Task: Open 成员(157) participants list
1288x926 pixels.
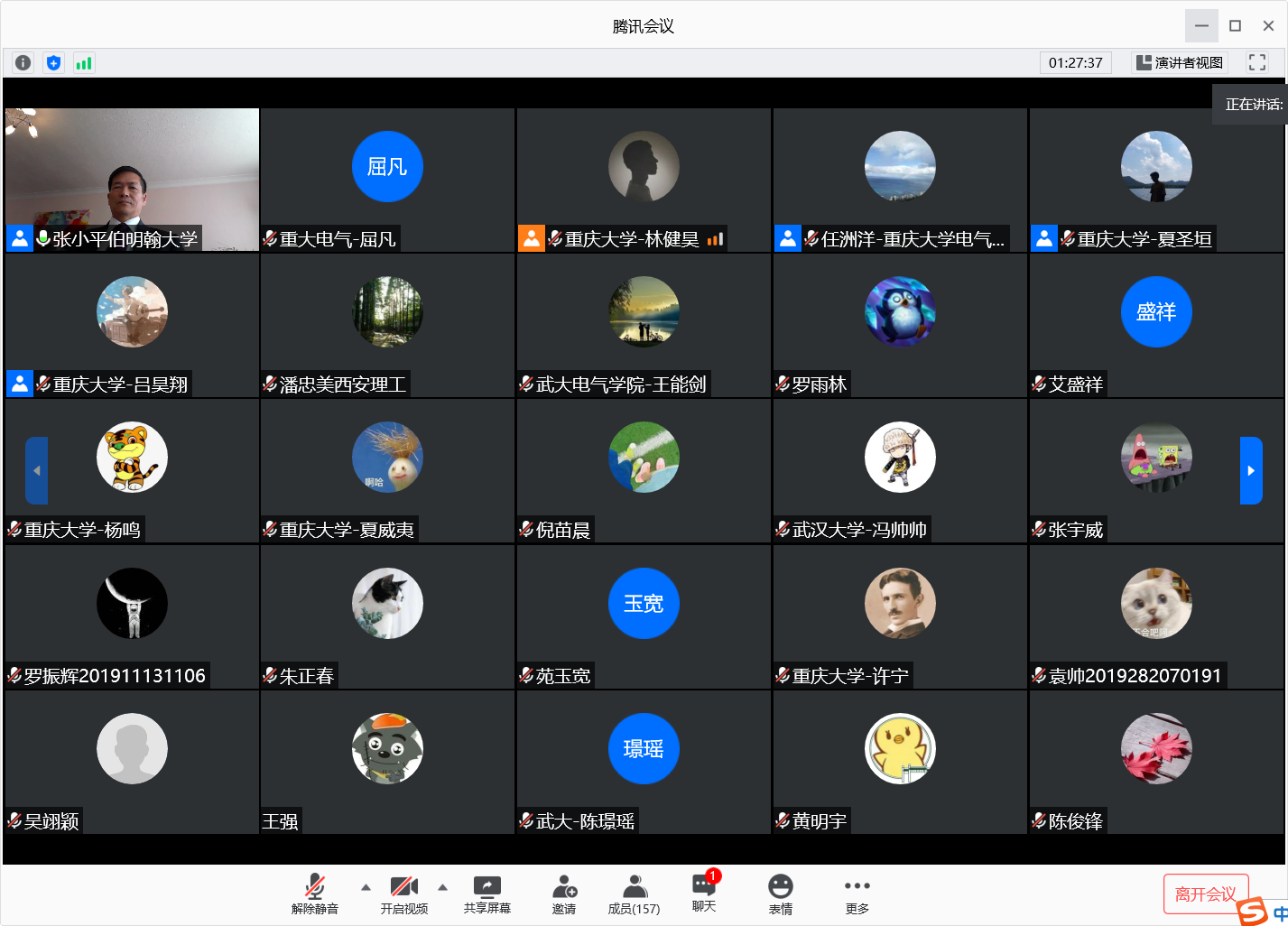Action: click(634, 894)
